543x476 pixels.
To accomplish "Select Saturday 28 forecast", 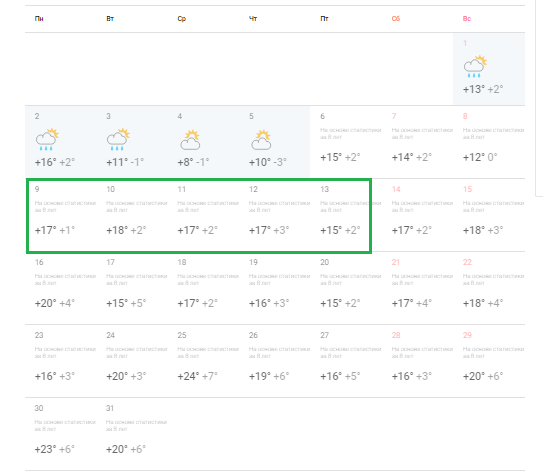I will (x=417, y=361).
